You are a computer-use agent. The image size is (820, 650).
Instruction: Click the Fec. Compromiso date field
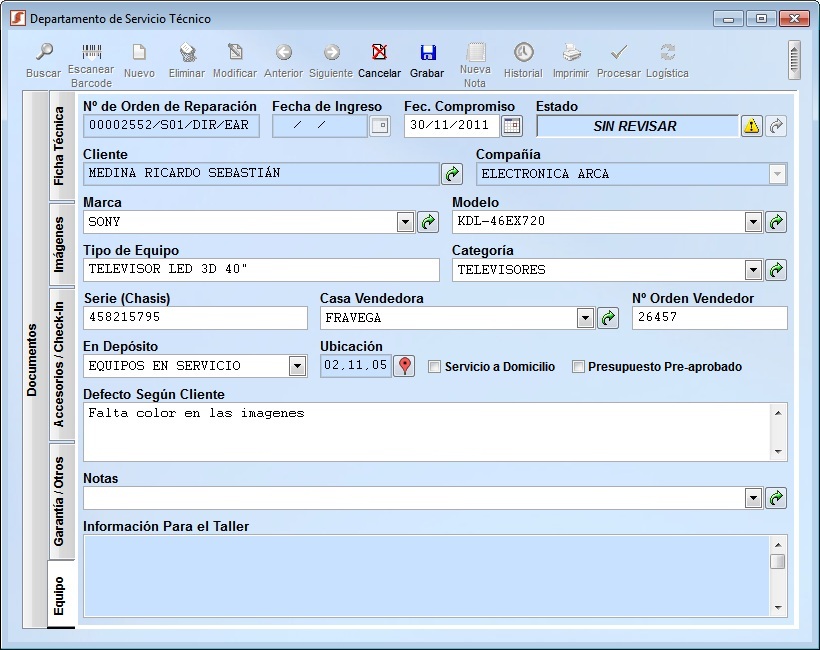click(x=452, y=126)
